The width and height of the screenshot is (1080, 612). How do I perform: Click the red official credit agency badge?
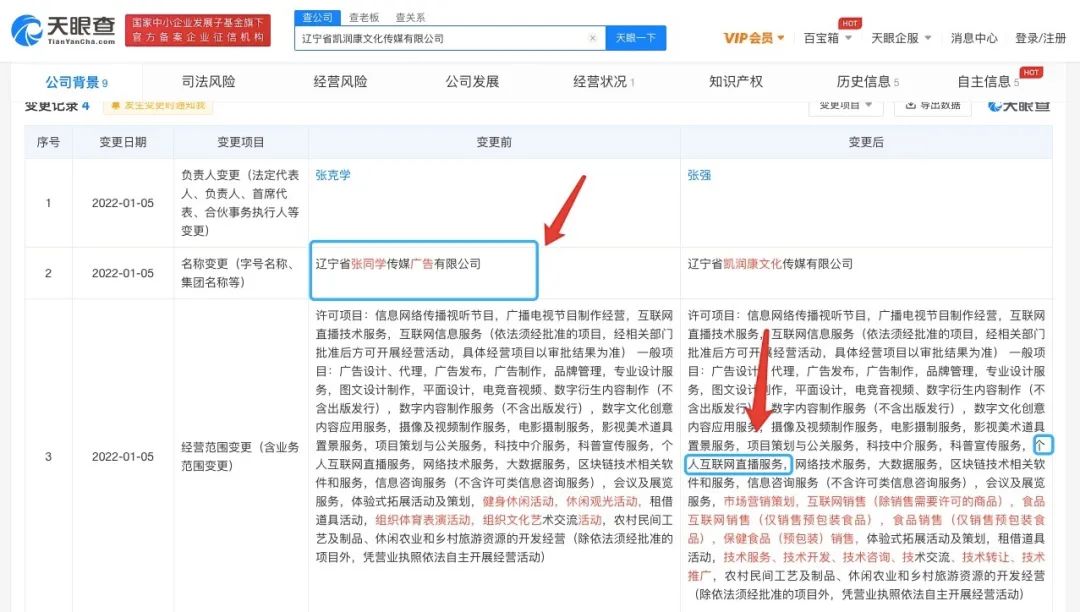(x=198, y=30)
